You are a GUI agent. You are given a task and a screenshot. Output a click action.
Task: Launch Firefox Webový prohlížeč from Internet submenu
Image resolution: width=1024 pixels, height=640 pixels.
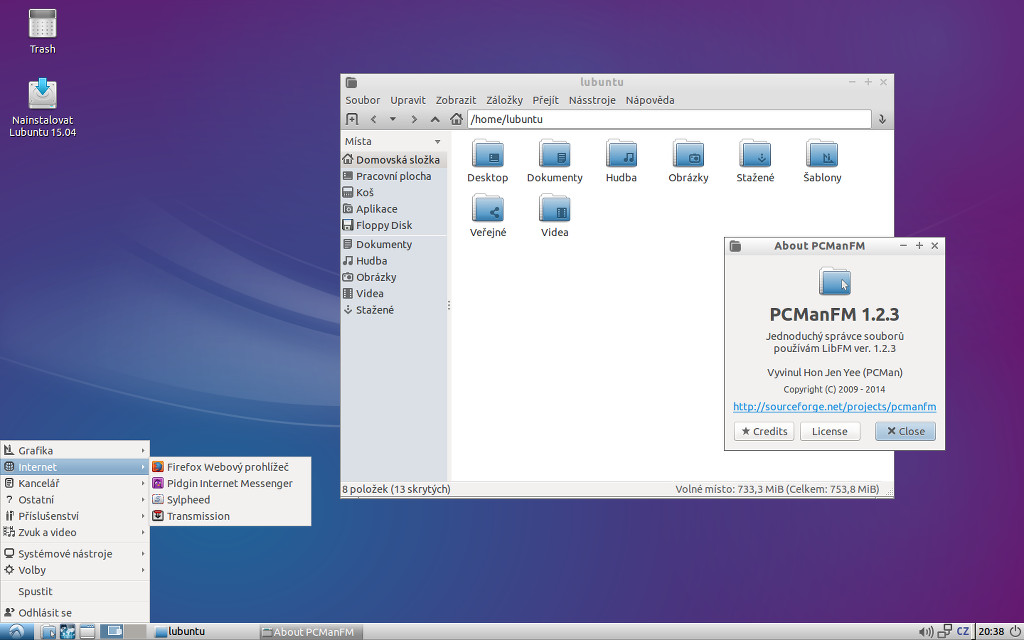pyautogui.click(x=231, y=466)
